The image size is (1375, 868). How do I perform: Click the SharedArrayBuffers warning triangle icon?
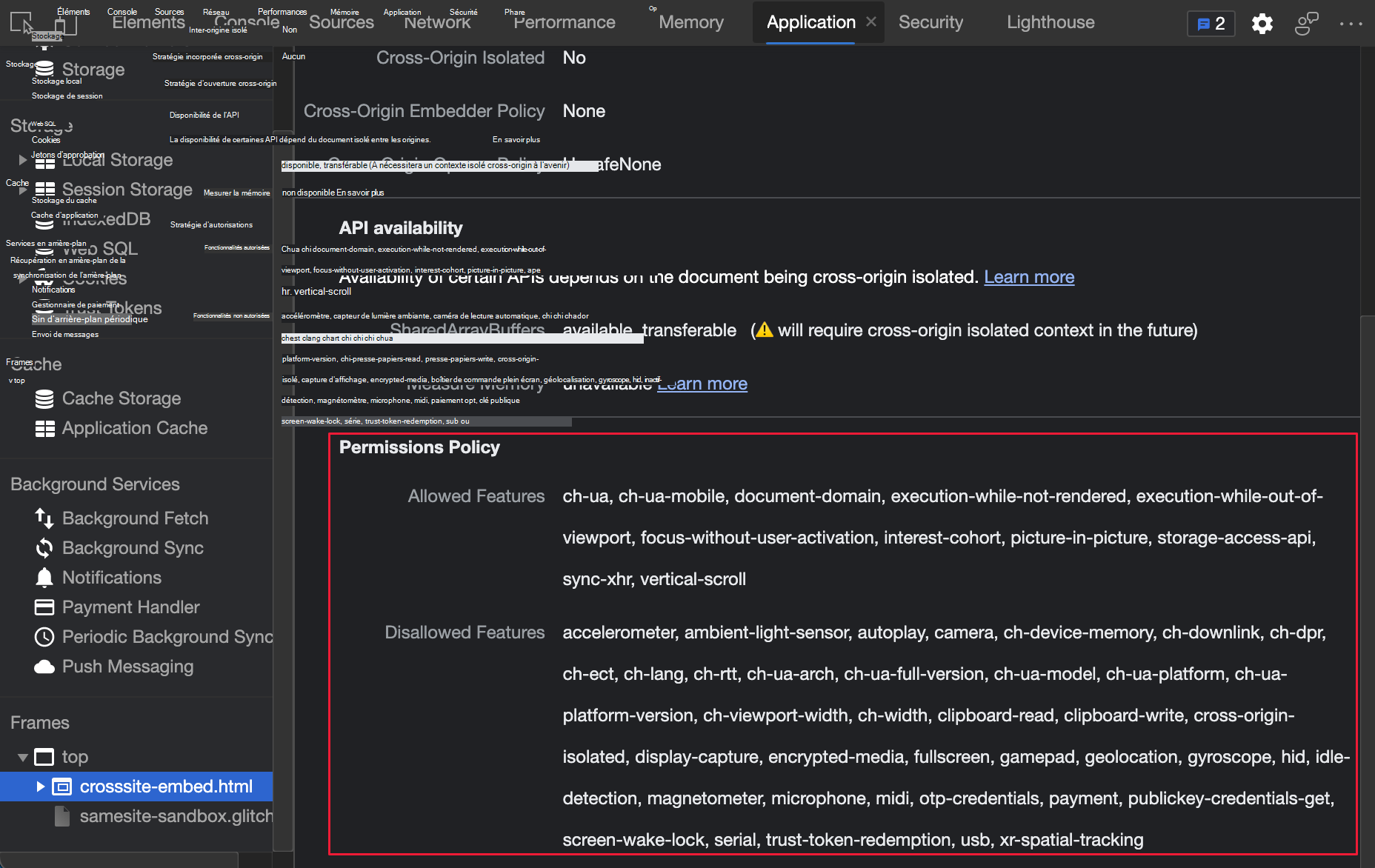point(765,330)
